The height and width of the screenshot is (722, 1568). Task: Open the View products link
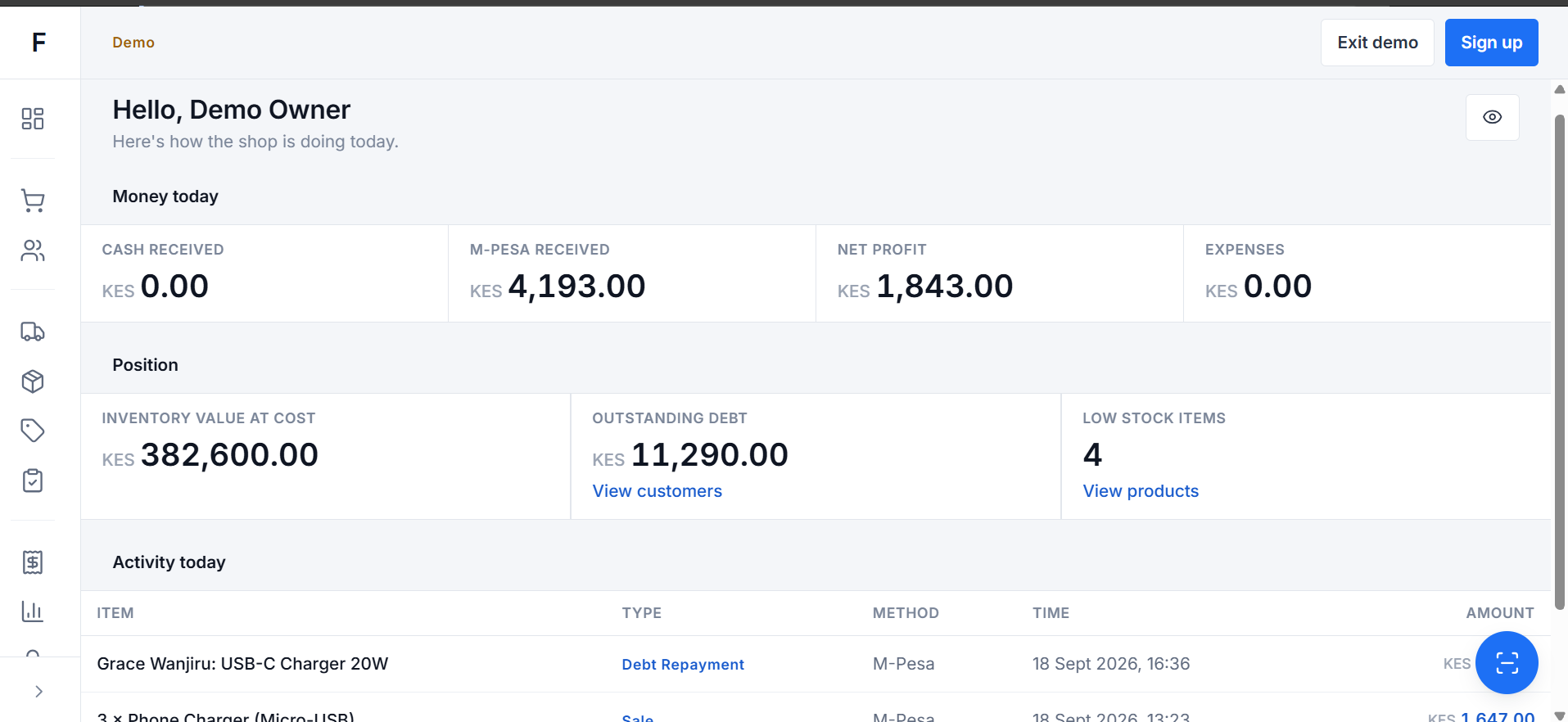click(x=1141, y=491)
